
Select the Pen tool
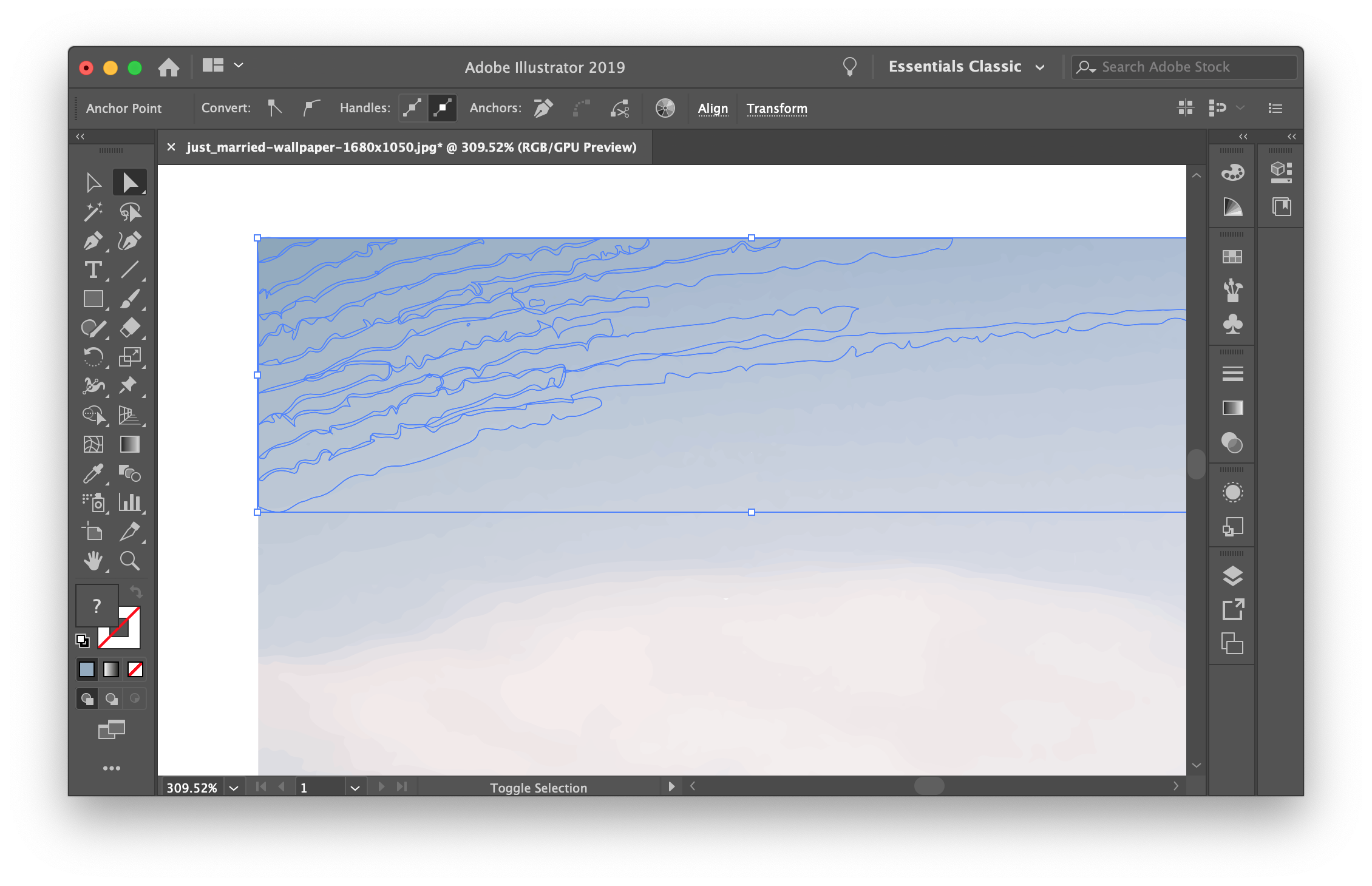[x=92, y=241]
